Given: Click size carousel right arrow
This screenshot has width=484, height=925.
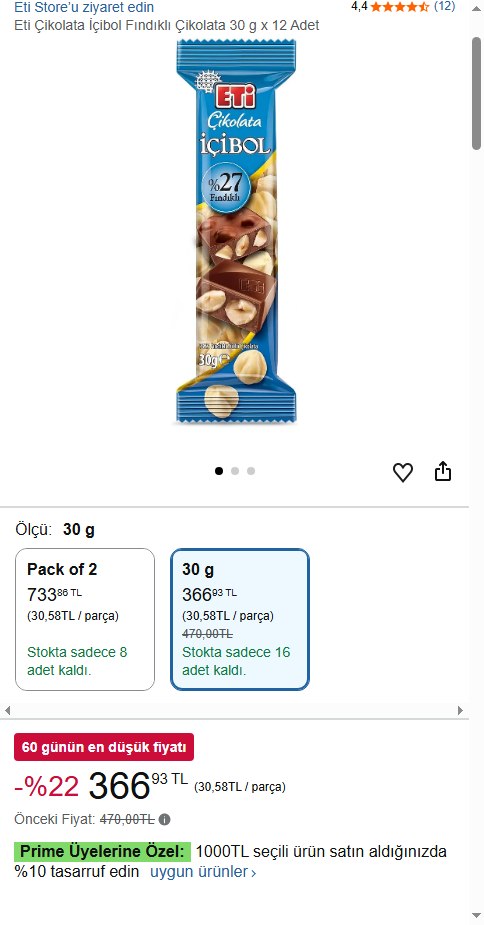Looking at the screenshot, I should 460,710.
